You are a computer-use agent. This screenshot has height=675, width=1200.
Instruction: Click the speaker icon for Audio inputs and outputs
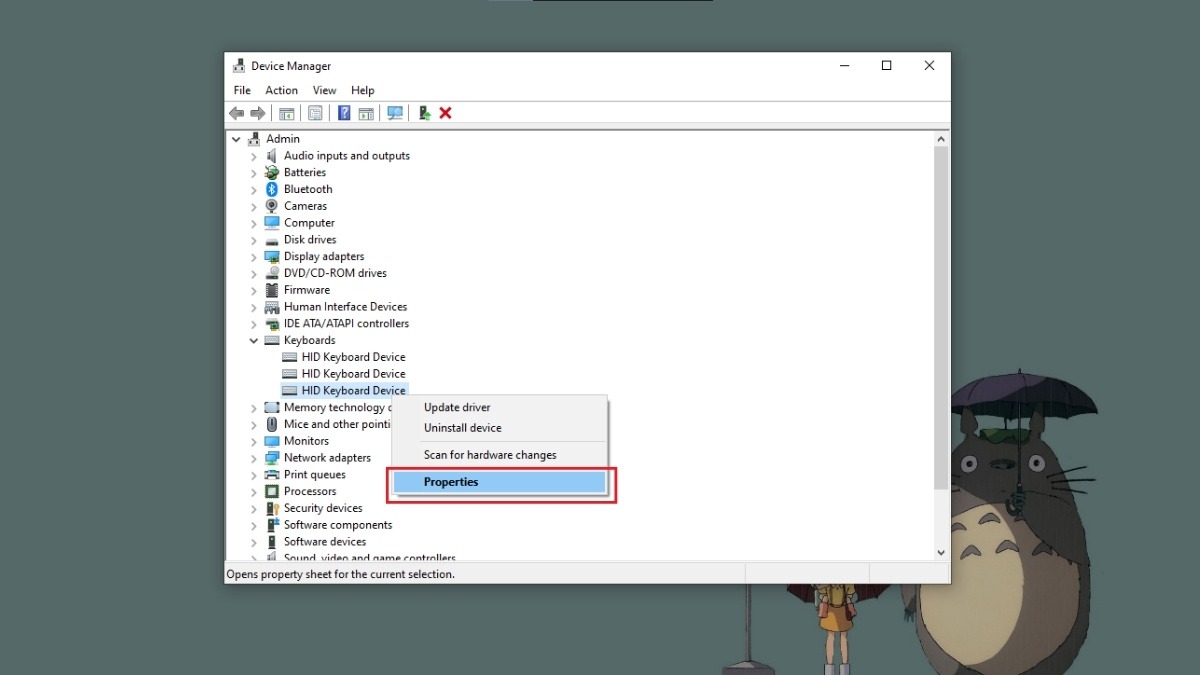[x=271, y=156]
